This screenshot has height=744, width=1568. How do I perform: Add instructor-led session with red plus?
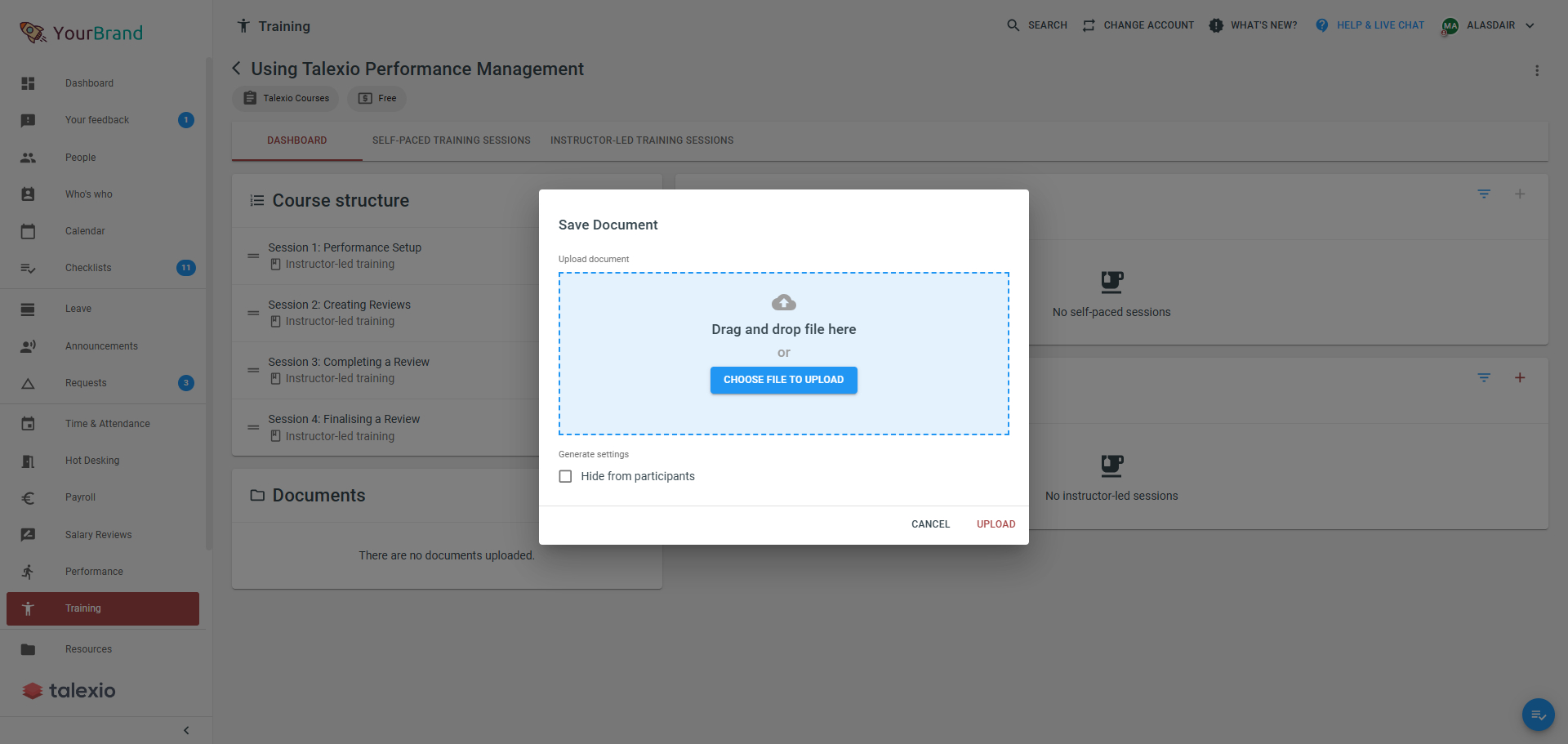1520,377
